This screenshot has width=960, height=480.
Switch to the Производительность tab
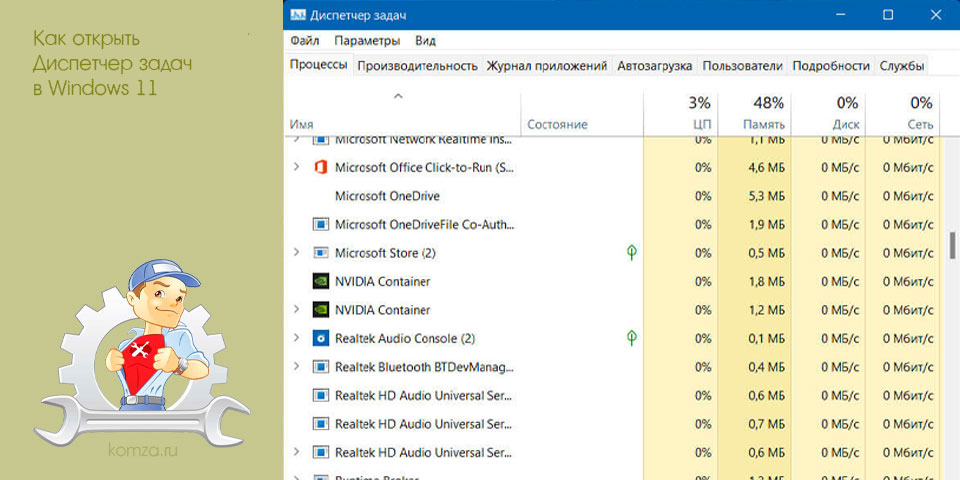point(418,66)
